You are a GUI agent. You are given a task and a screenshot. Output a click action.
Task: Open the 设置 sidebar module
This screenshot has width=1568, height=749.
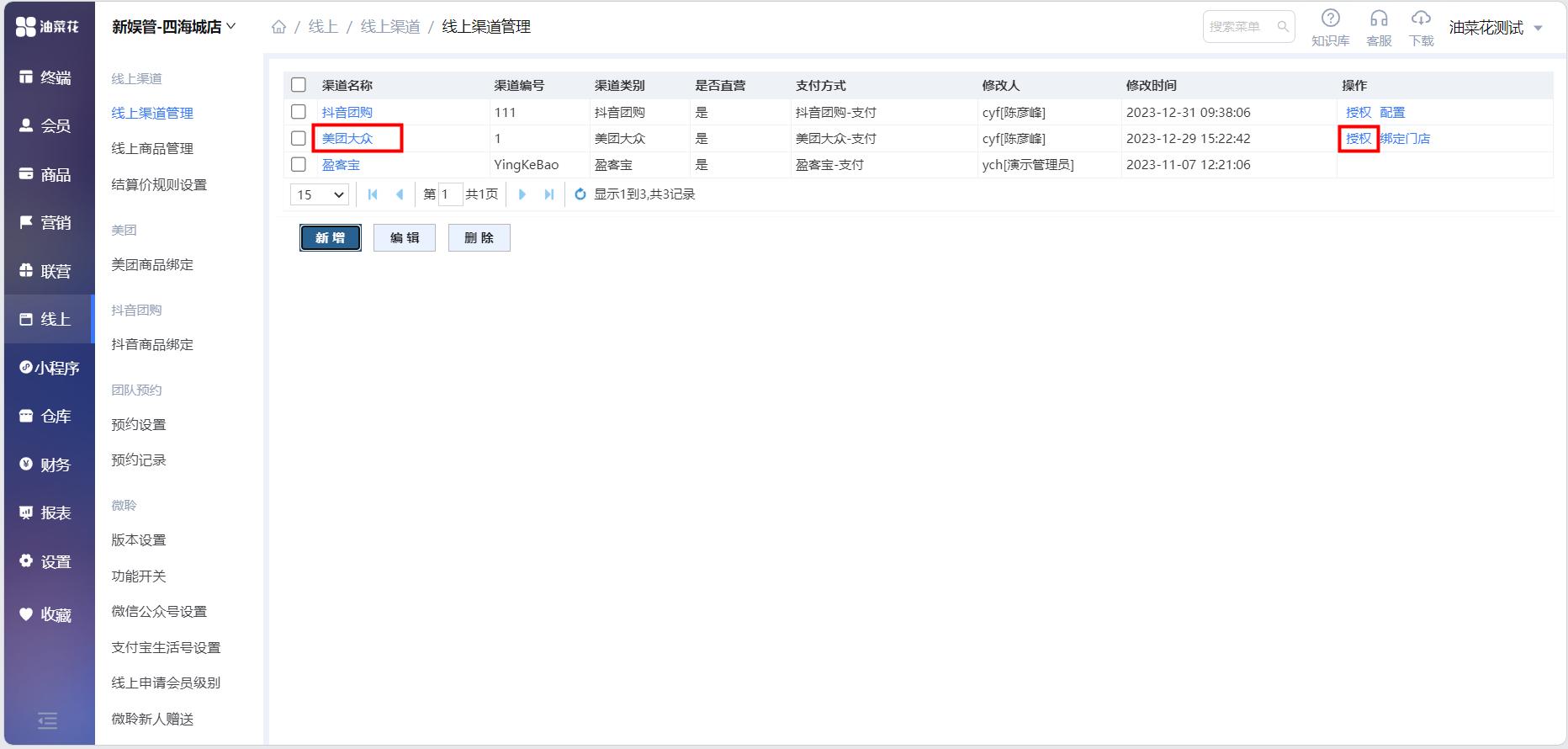click(x=47, y=561)
